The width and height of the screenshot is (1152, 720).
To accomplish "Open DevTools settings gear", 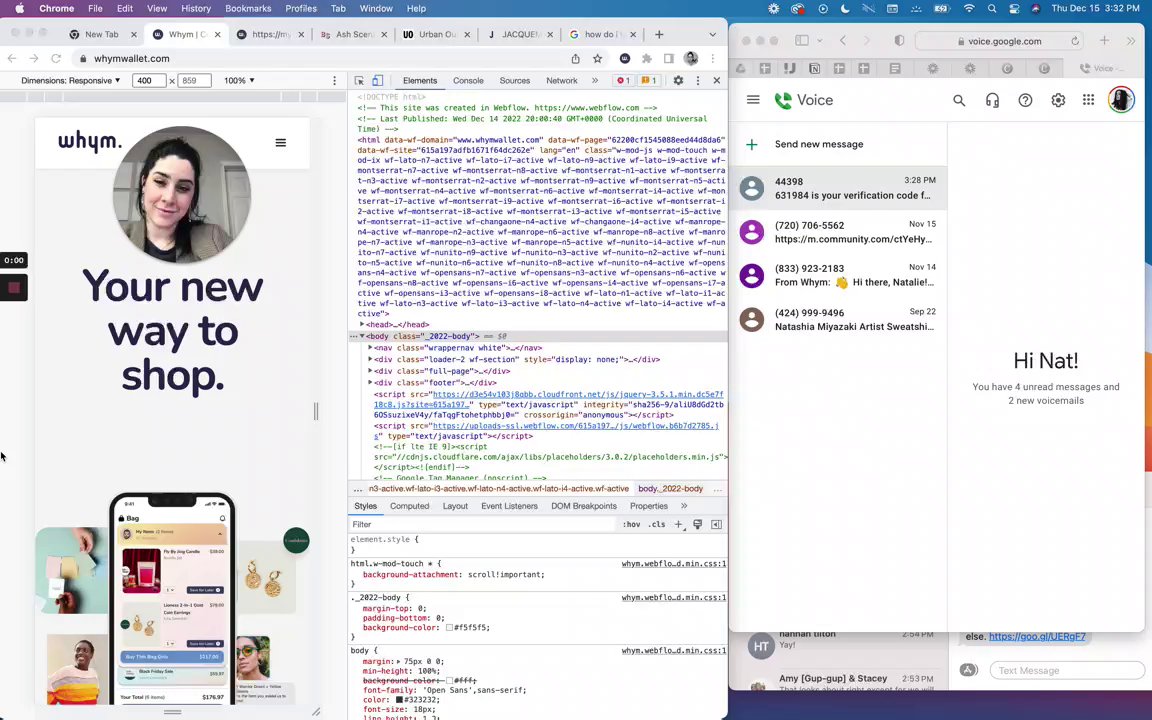I will (678, 81).
